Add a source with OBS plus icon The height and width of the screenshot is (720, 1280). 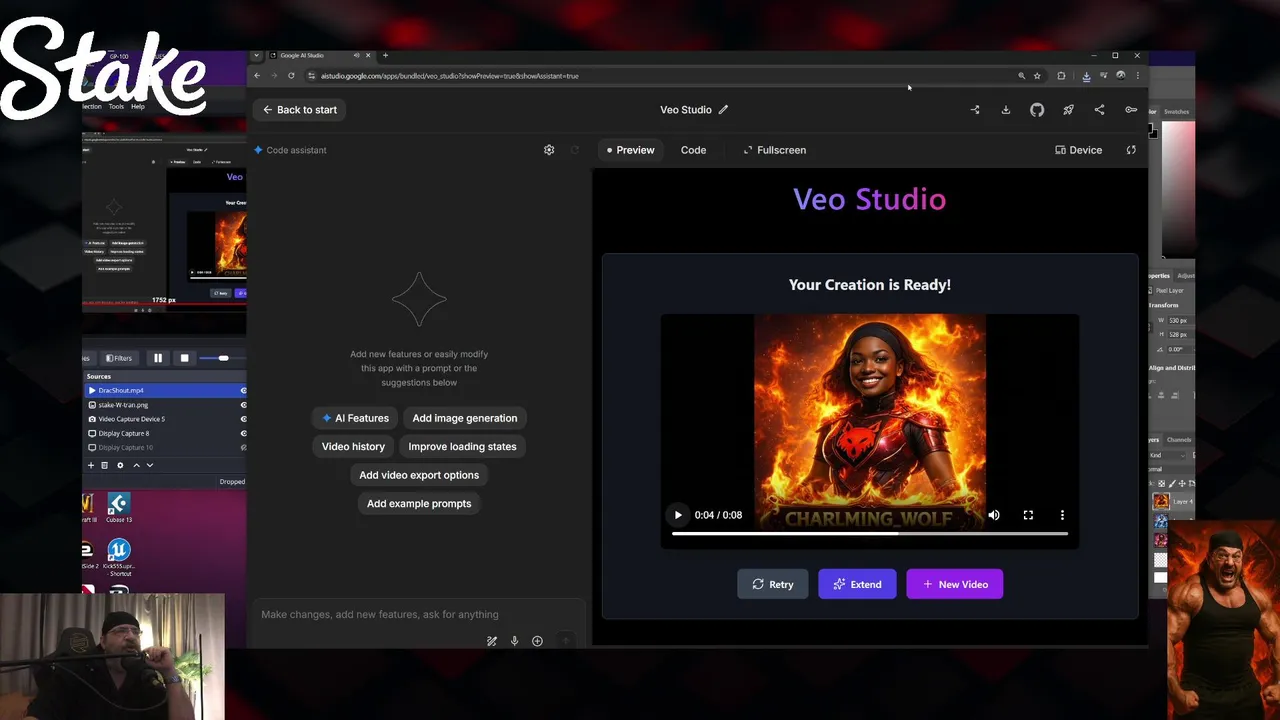(91, 465)
